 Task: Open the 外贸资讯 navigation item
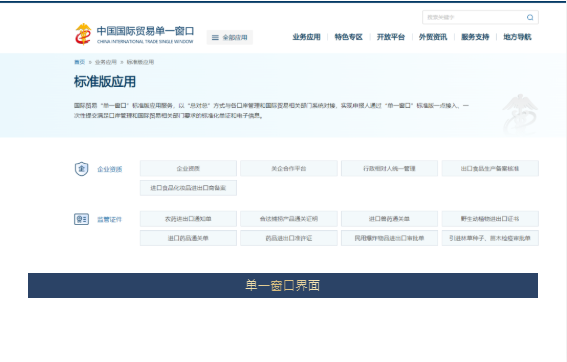(x=433, y=37)
